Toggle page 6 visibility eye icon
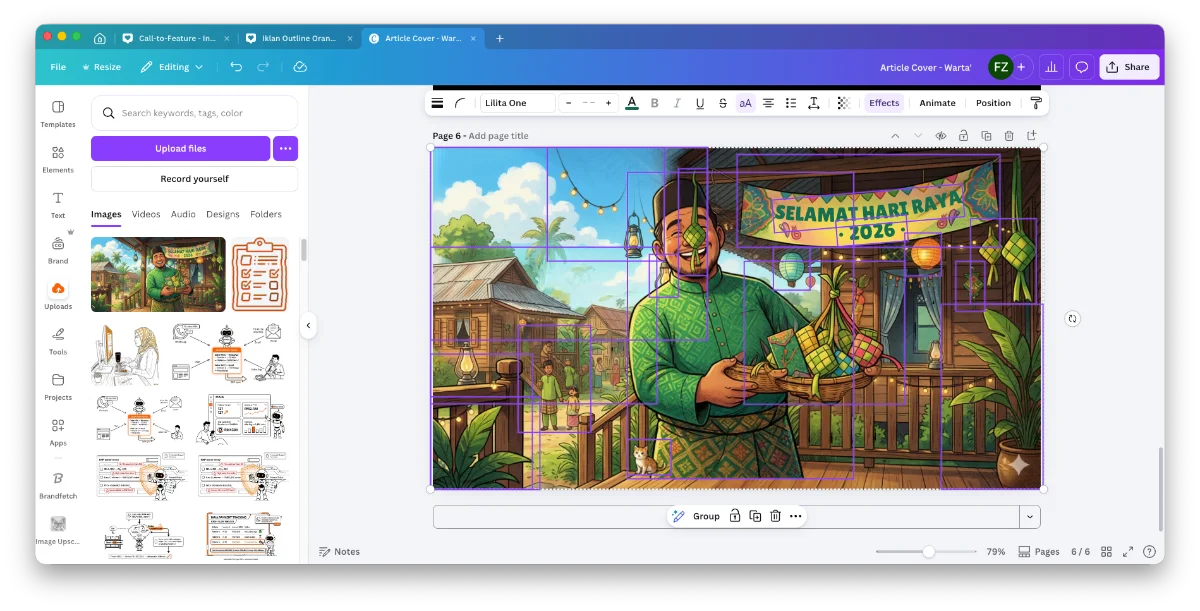Image resolution: width=1200 pixels, height=611 pixels. point(940,136)
